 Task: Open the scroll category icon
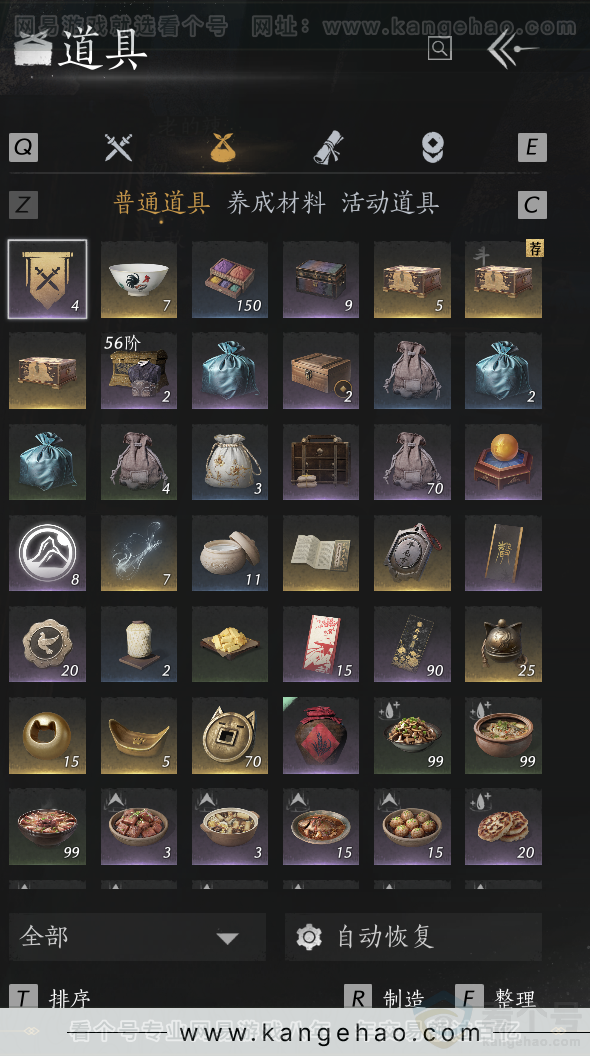(x=328, y=147)
